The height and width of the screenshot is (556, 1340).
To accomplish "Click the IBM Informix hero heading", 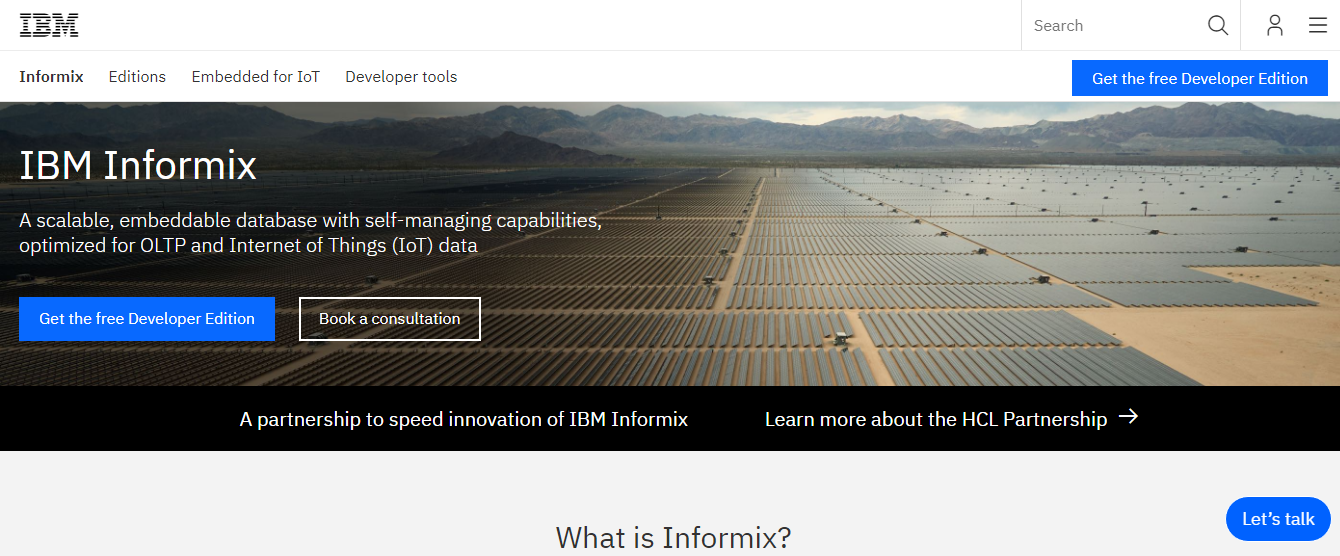I will [138, 165].
